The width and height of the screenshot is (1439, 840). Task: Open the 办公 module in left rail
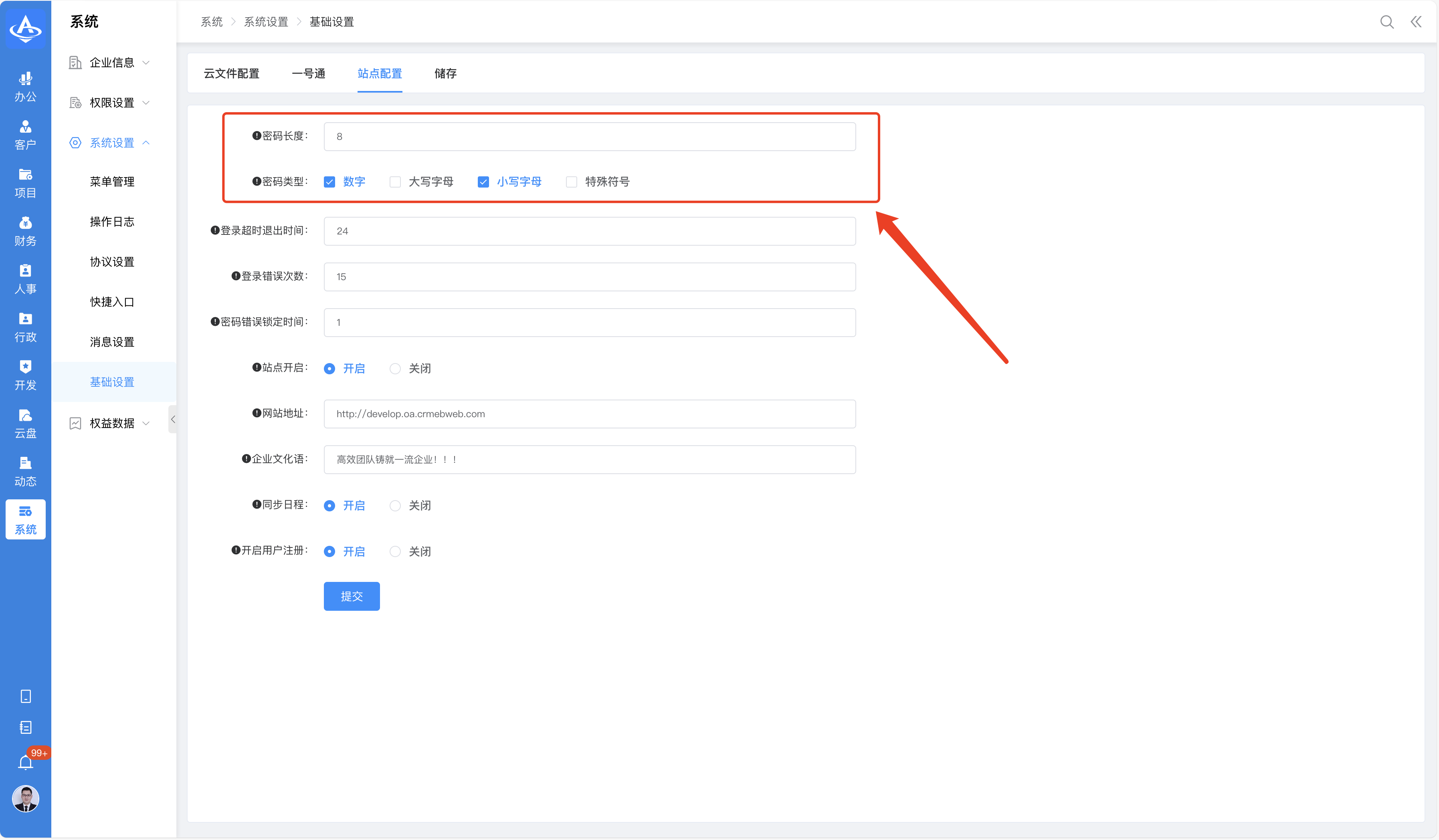(25, 87)
